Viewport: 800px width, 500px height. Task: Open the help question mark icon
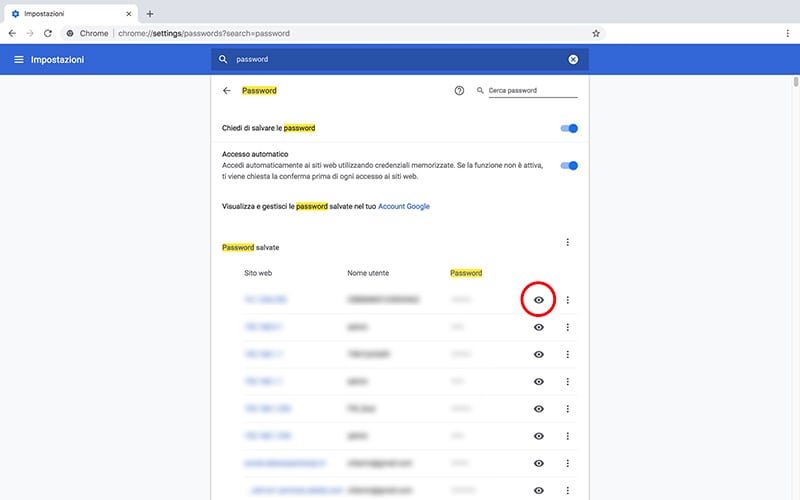(x=459, y=90)
